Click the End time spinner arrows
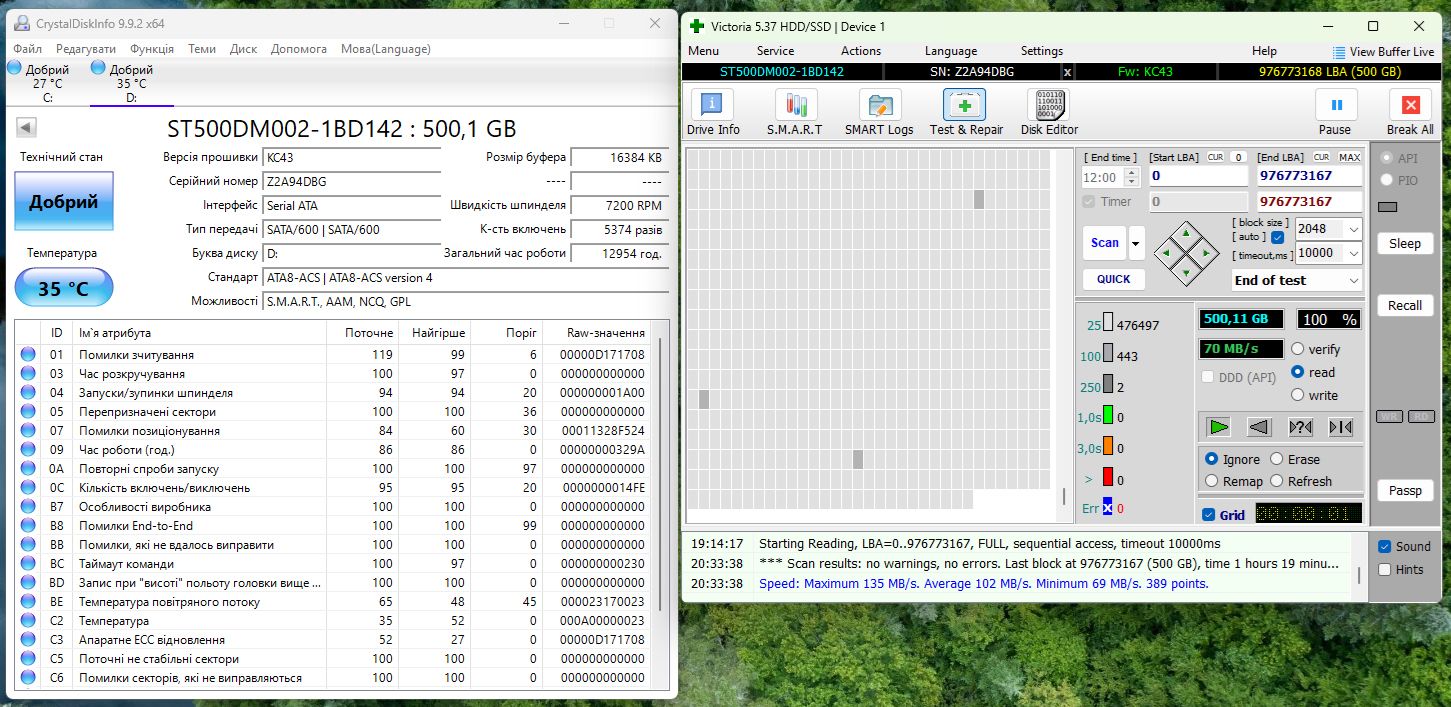This screenshot has width=1451, height=707. coord(1132,177)
